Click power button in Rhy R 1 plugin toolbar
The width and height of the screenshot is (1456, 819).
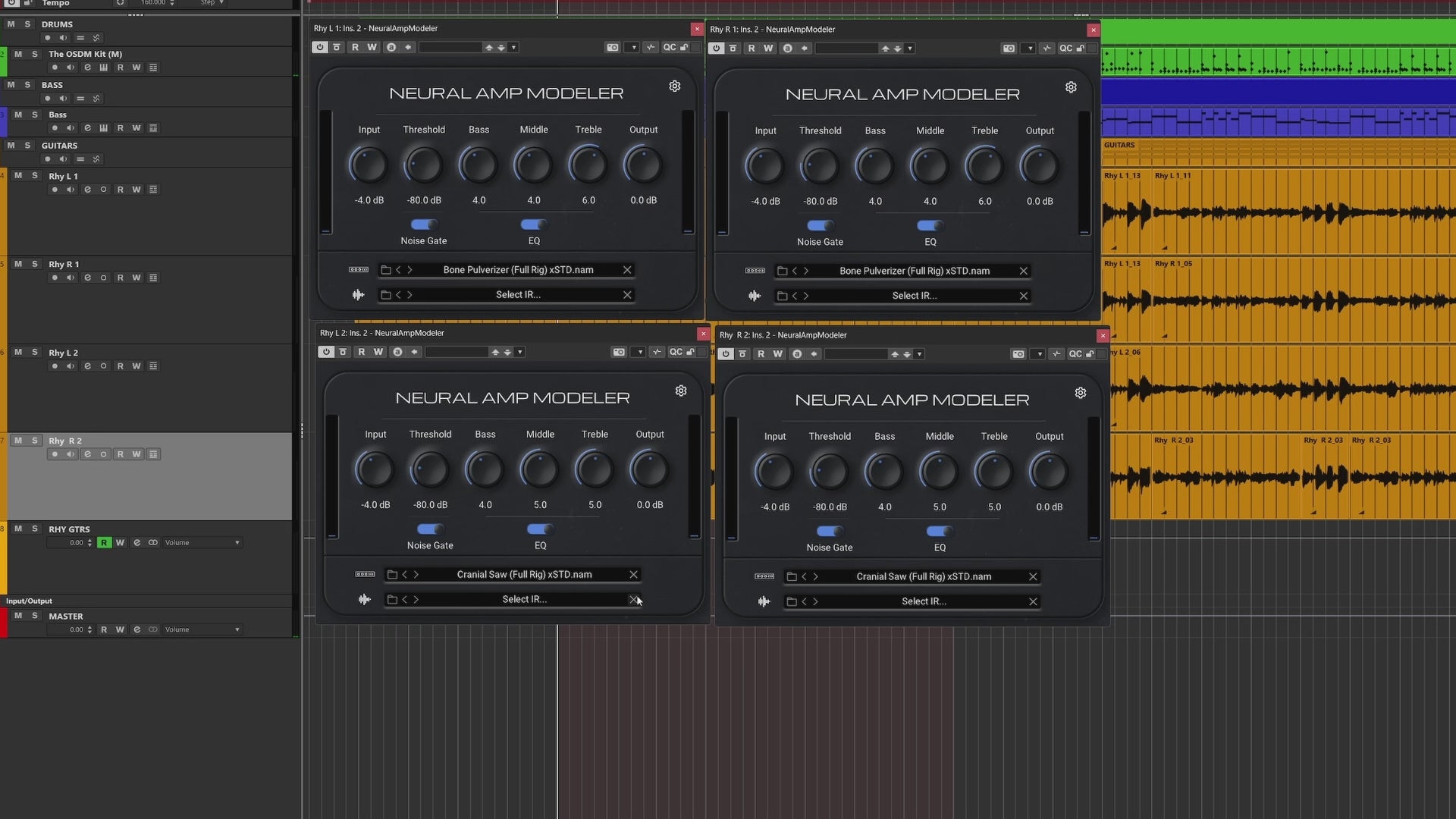pos(716,49)
